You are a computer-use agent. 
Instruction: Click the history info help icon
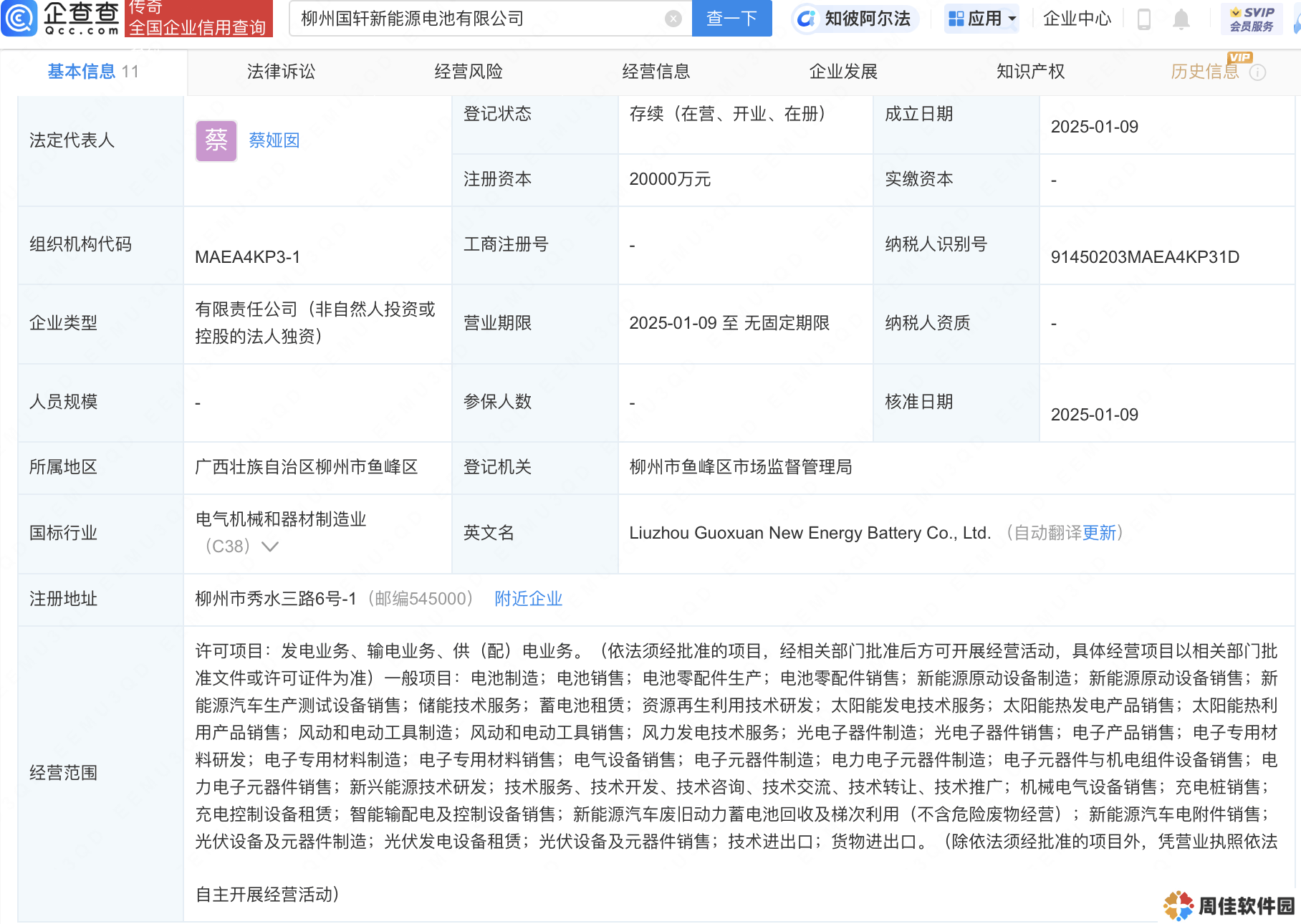(x=1257, y=72)
